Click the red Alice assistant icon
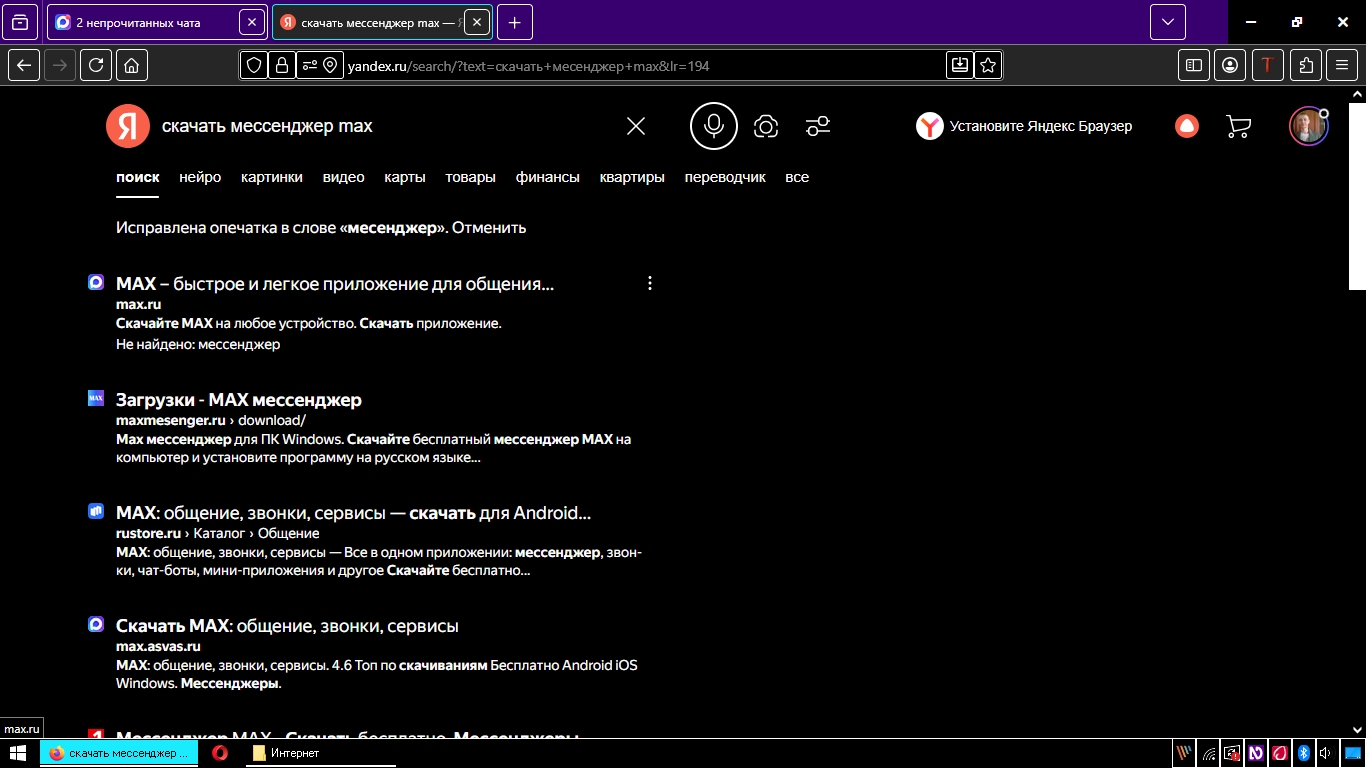This screenshot has height=768, width=1366. 1187,126
